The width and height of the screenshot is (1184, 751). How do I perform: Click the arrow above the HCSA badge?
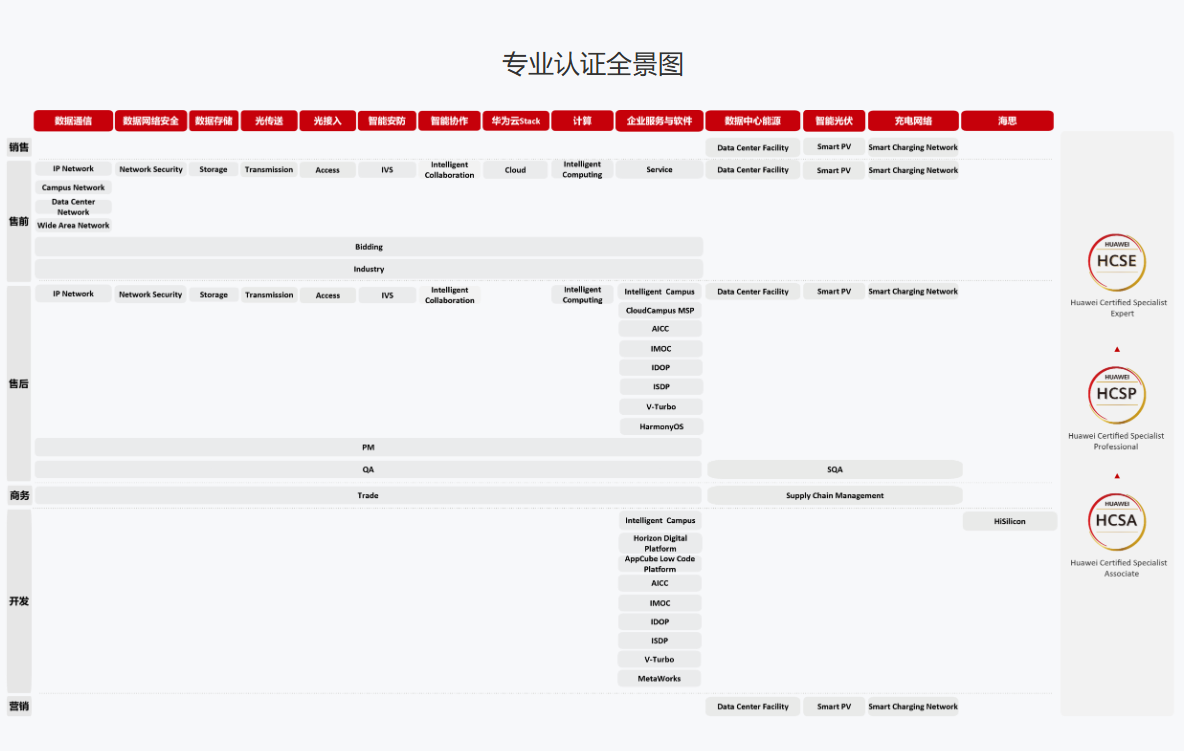(1117, 477)
